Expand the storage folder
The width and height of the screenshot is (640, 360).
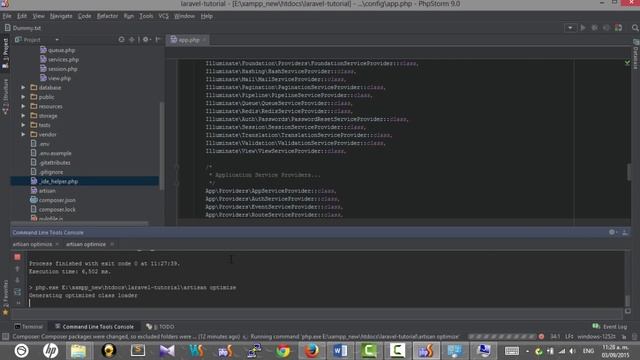click(23, 116)
